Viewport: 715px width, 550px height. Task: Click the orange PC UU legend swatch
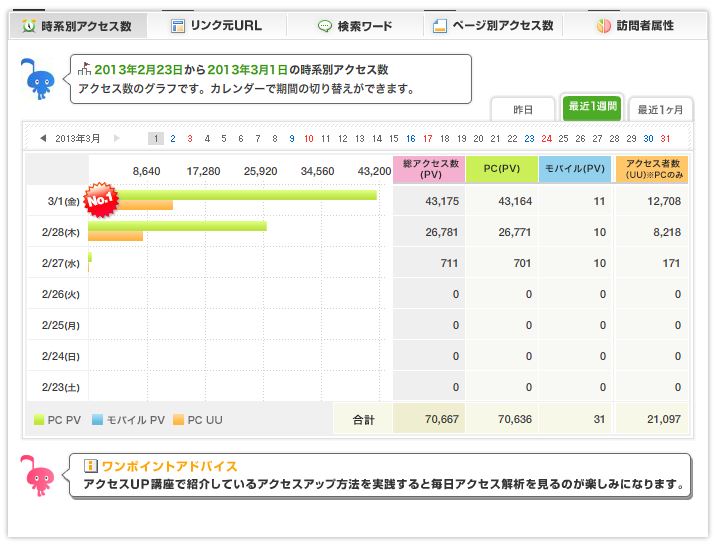178,420
